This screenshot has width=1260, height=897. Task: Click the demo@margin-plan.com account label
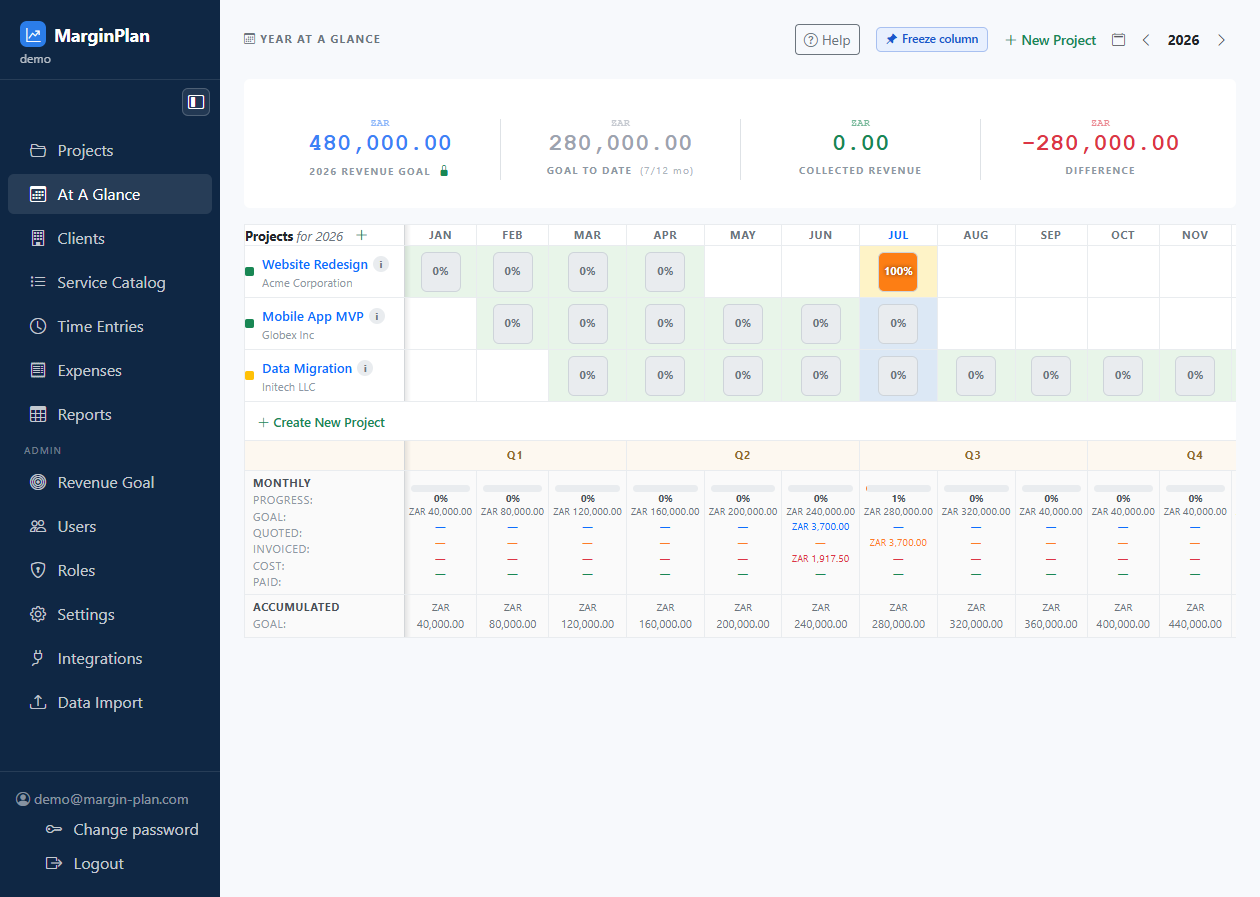pos(102,800)
